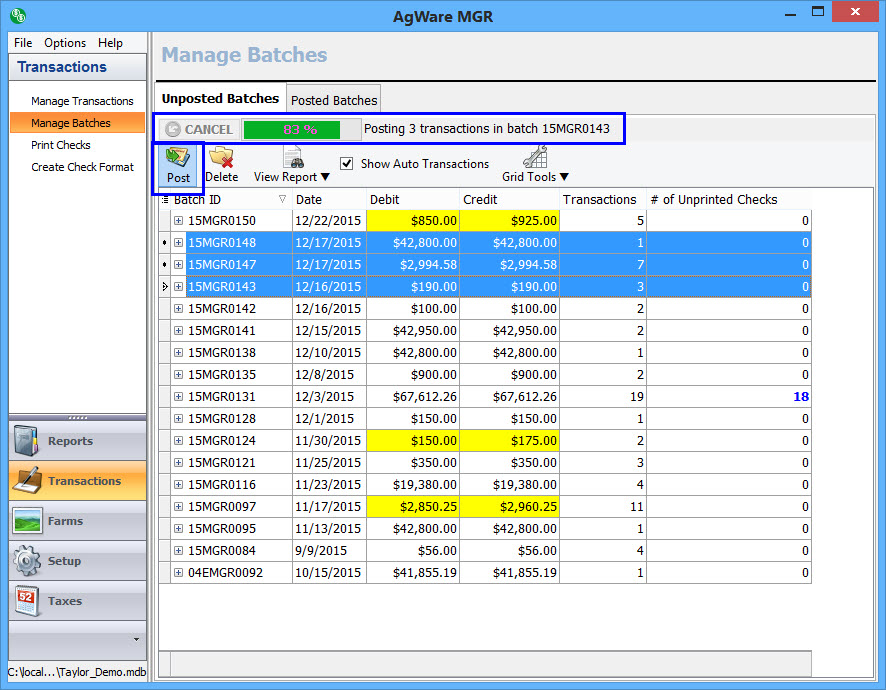Open the View Report binoculars icon

point(293,158)
